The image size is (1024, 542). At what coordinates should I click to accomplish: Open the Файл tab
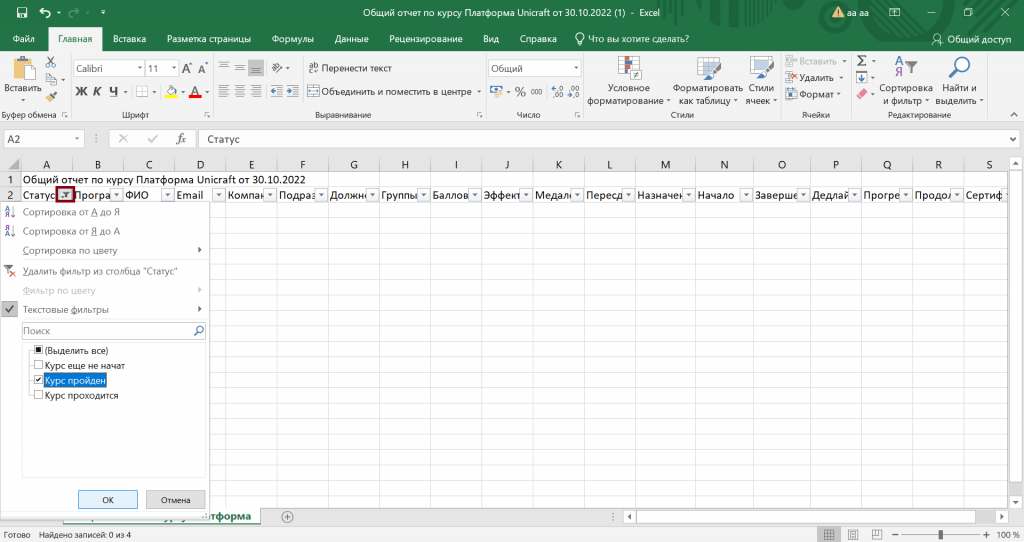coord(24,39)
